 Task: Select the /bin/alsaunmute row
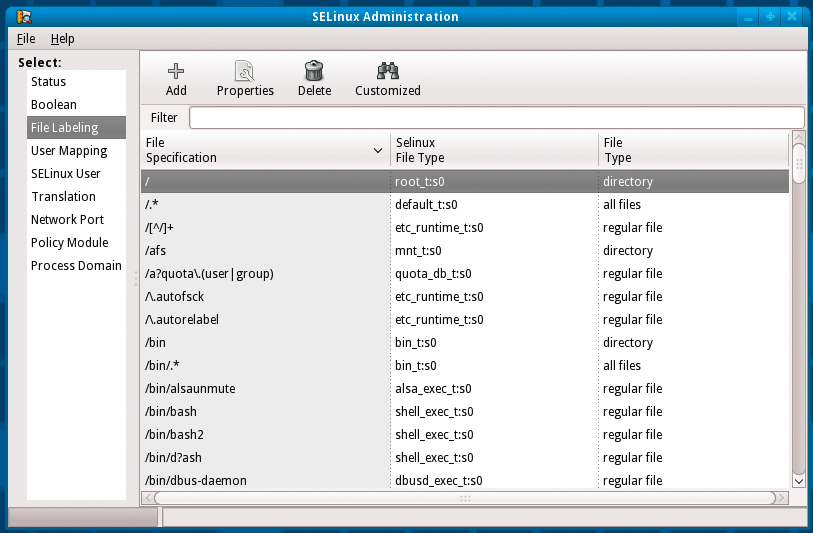click(465, 388)
